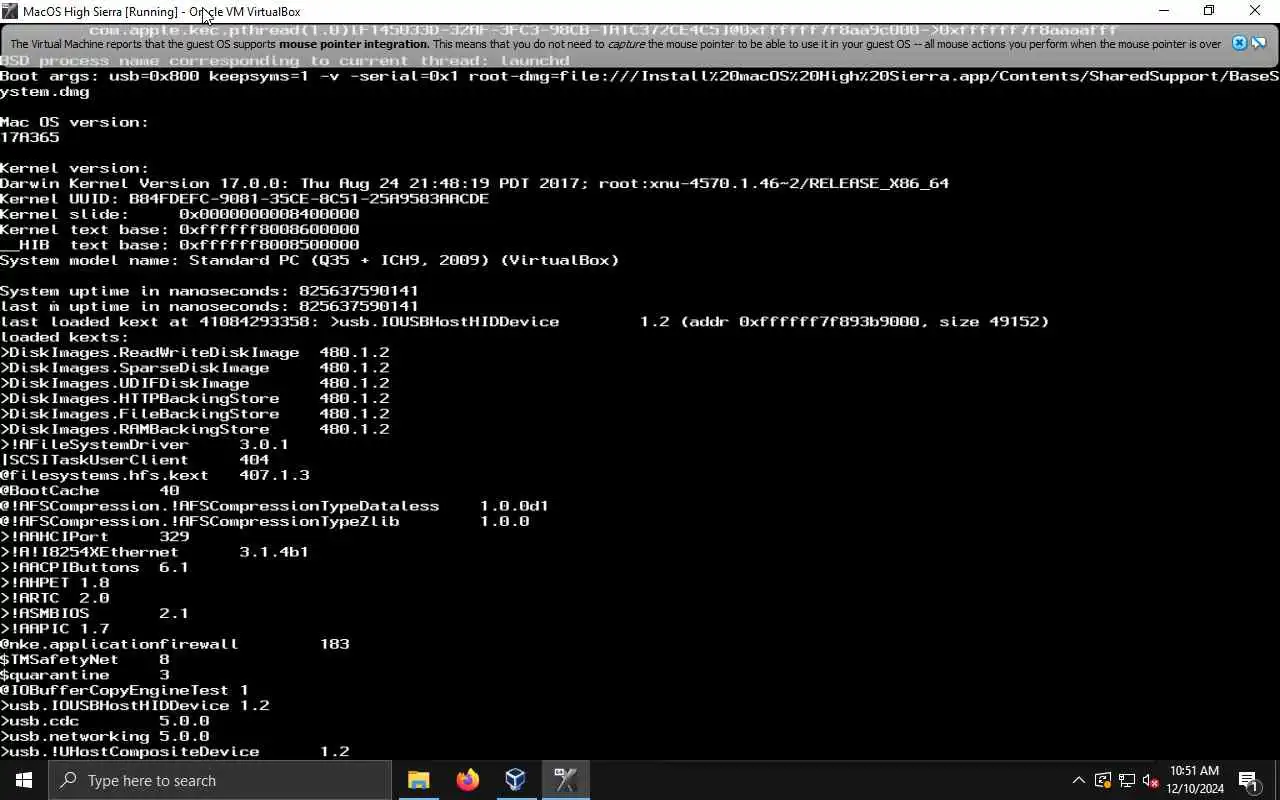Click the "17A365" OS version text
Viewport: 1280px width, 800px height.
pos(30,137)
